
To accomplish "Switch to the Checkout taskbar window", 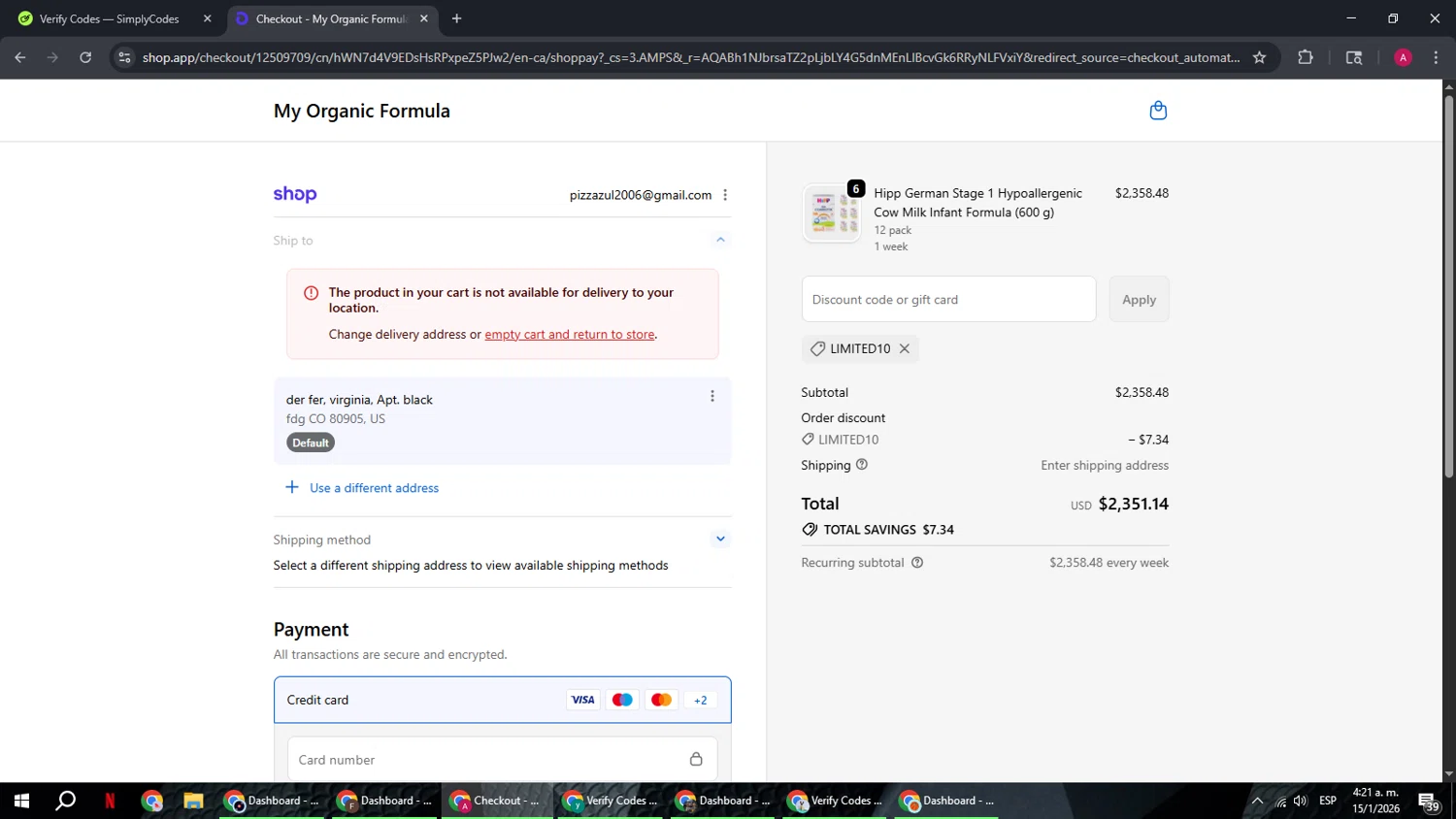I will [x=498, y=801].
